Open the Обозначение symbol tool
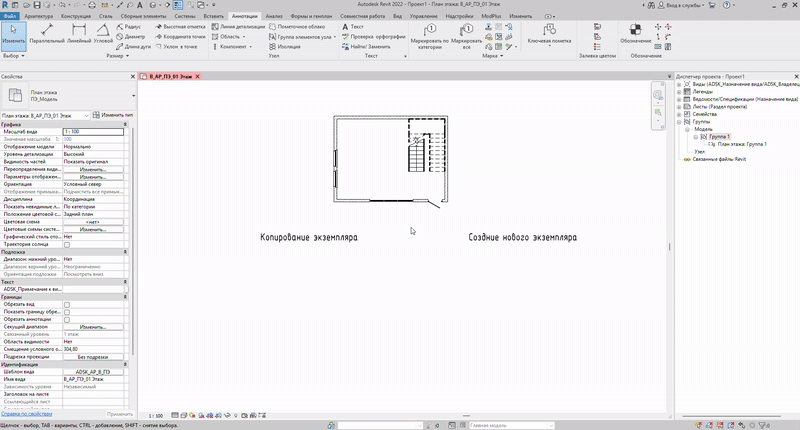Image resolution: width=800 pixels, height=430 pixels. [635, 34]
